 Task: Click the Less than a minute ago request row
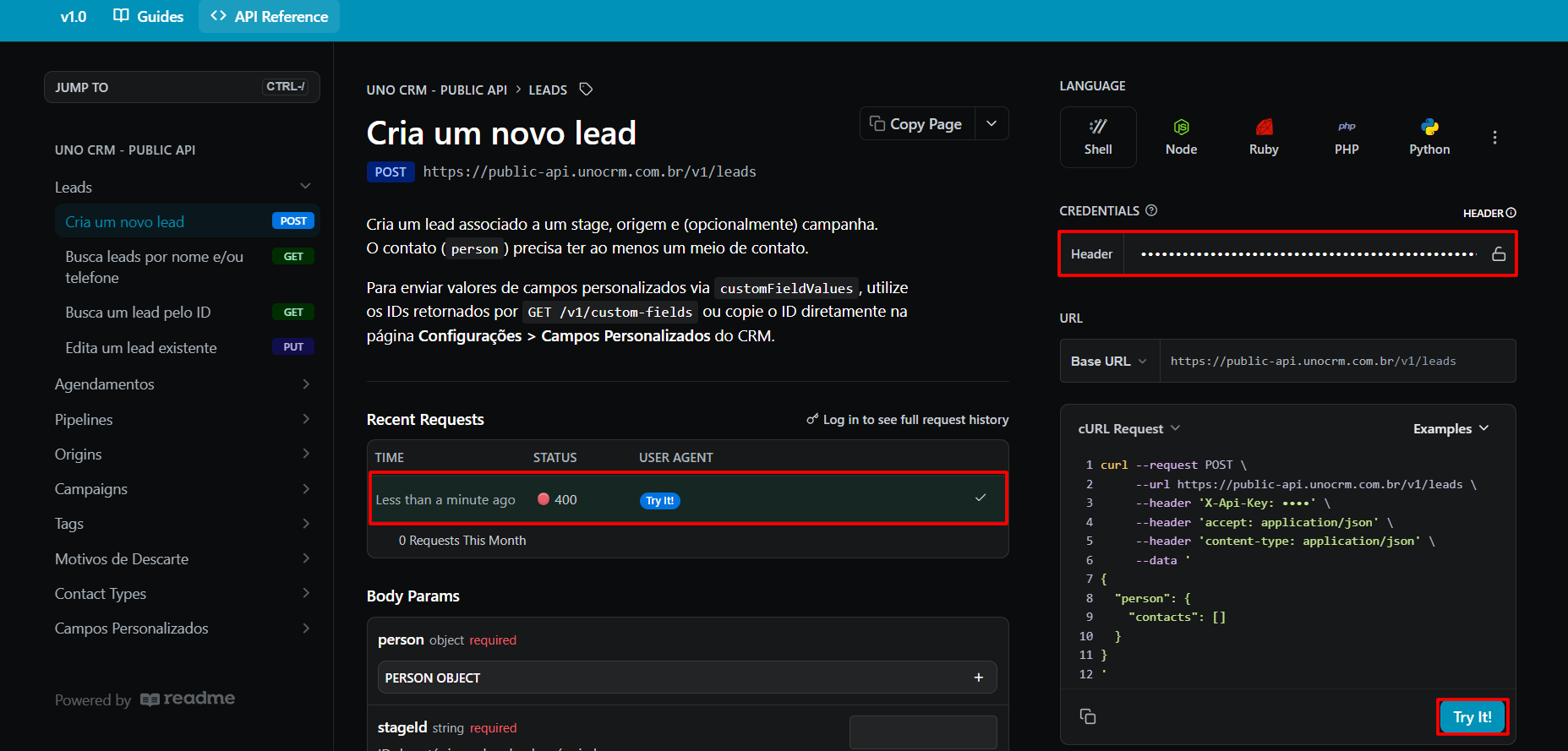pos(688,499)
